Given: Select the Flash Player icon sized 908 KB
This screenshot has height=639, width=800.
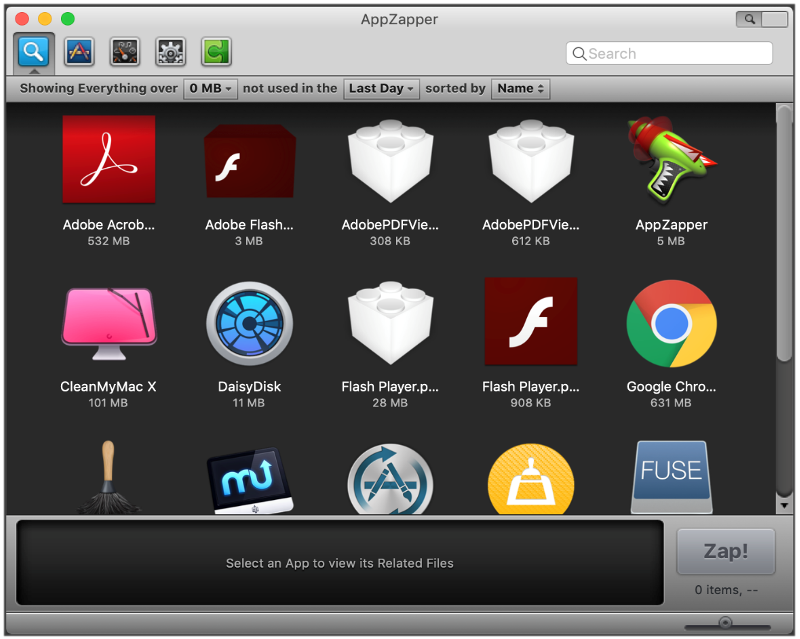Looking at the screenshot, I should point(531,322).
